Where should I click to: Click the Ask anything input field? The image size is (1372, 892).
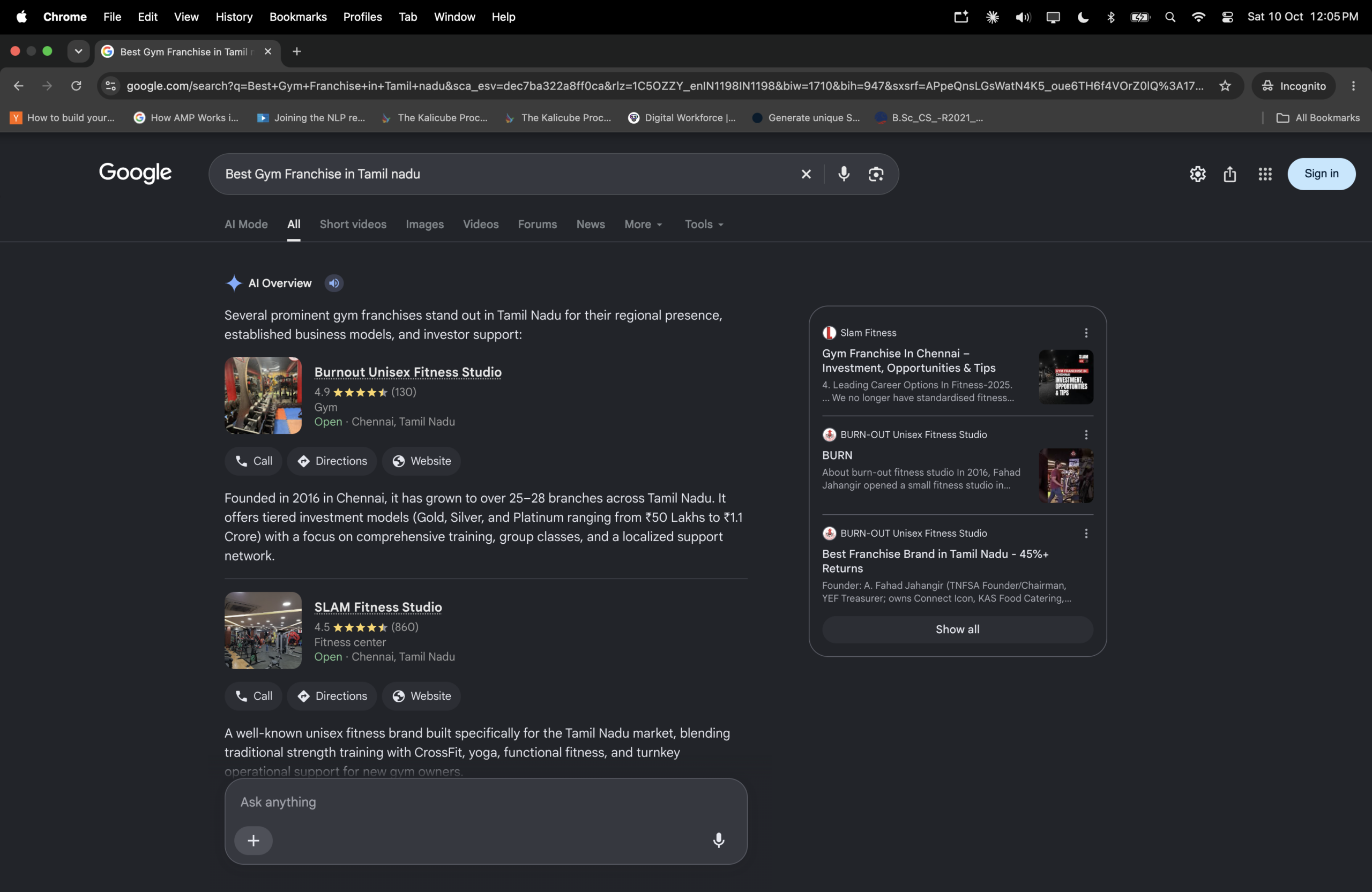coord(486,801)
